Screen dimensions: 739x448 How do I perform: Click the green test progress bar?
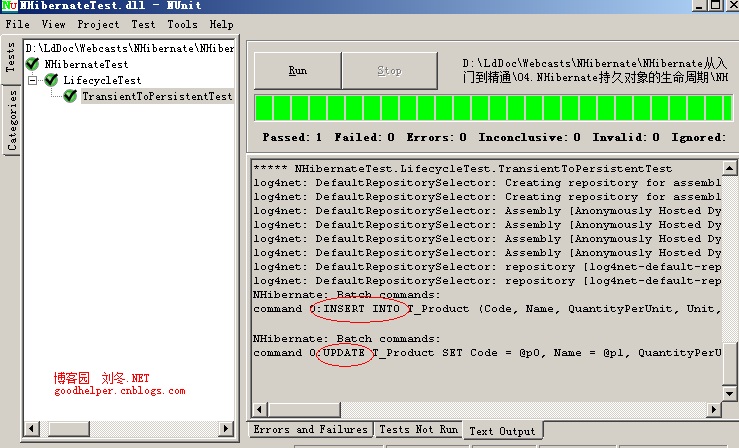493,108
